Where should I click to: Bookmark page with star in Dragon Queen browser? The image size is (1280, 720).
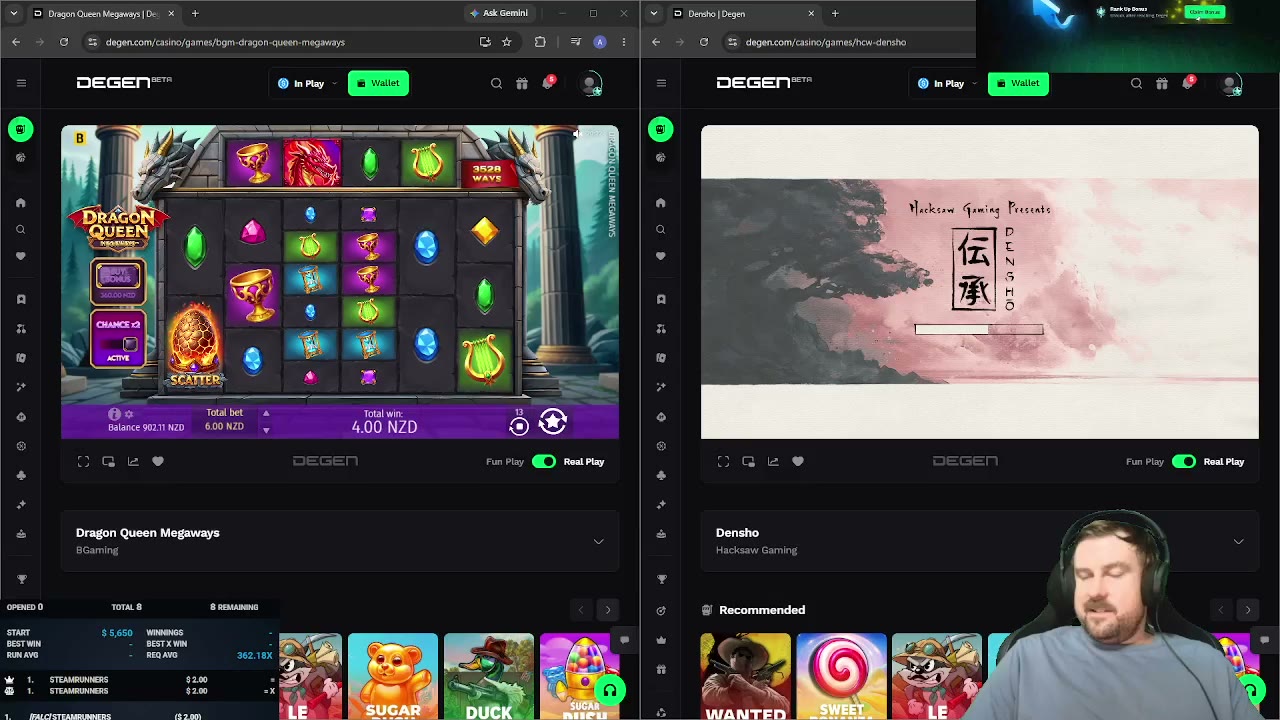click(507, 42)
